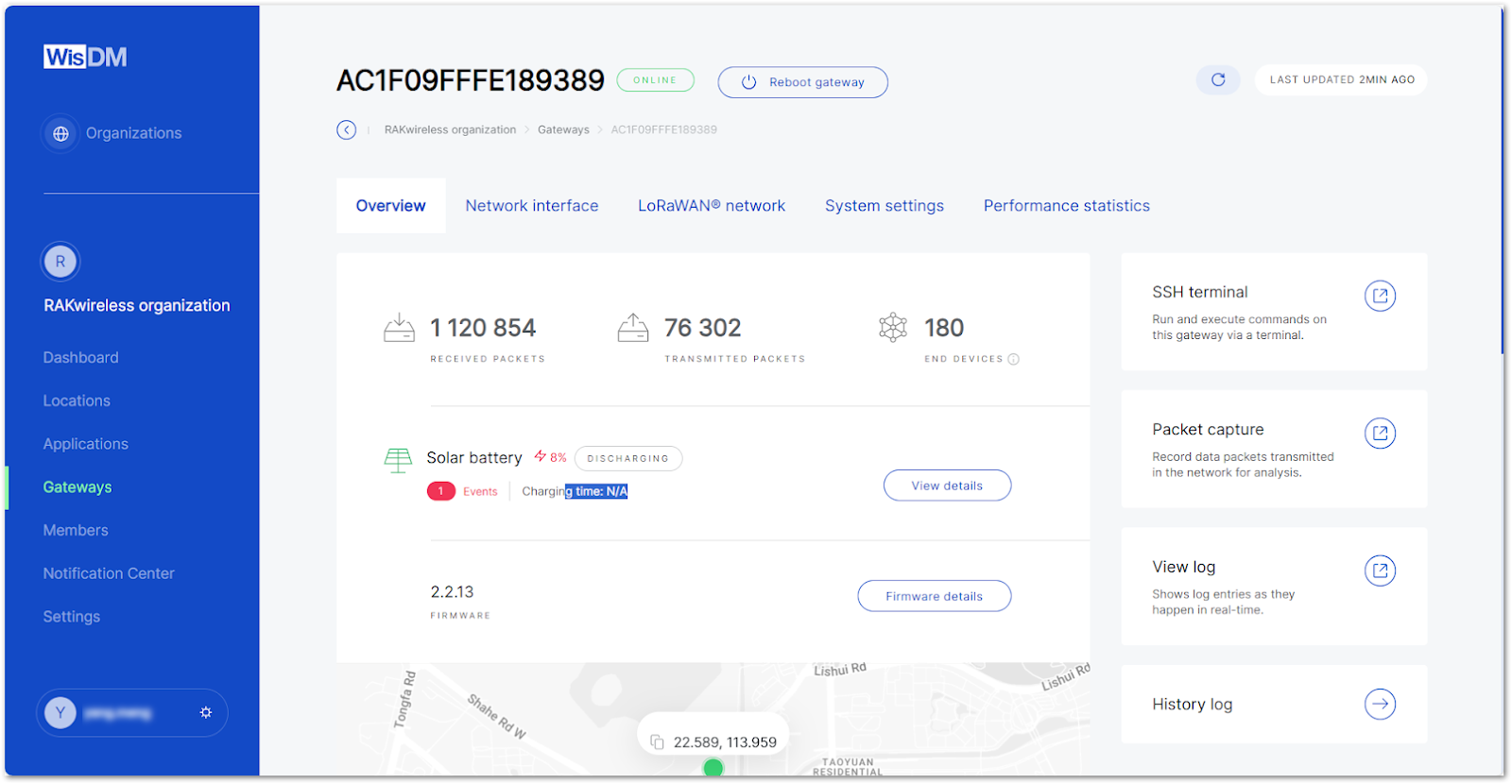Click the Packet capture card title
The image size is (1512, 784).
click(x=1208, y=429)
